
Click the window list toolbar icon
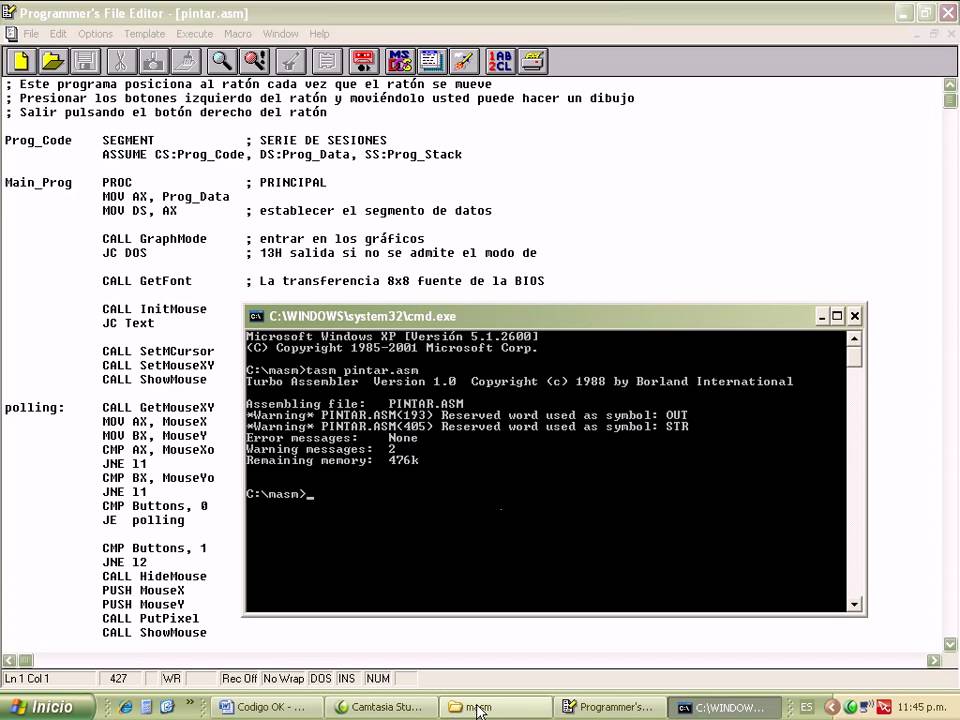(432, 61)
